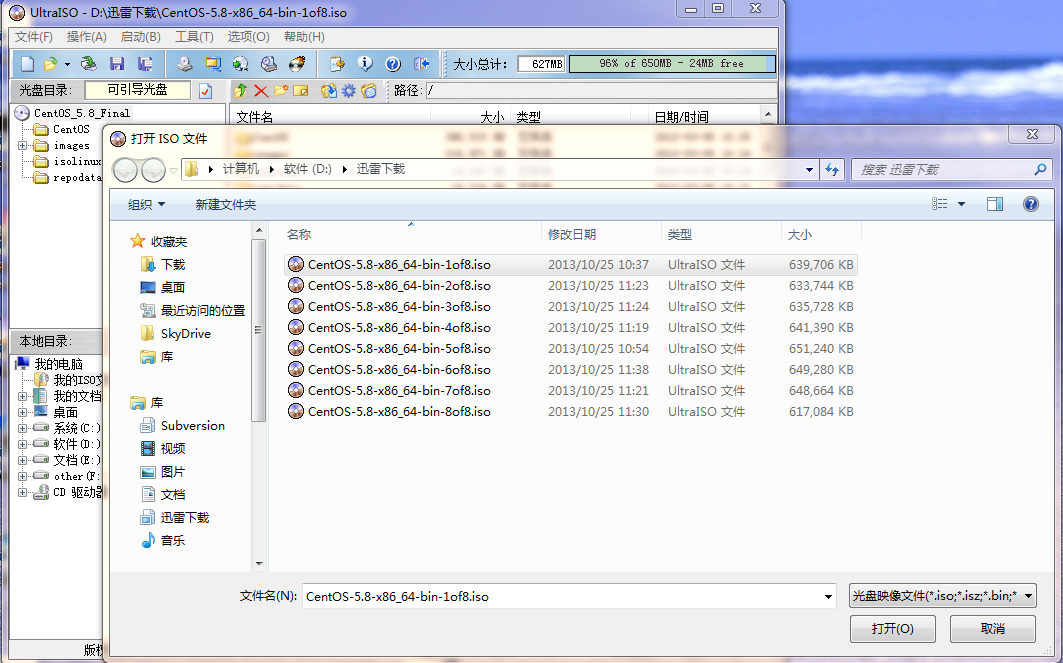This screenshot has width=1063, height=663.
Task: Click the Compress ISO icon in UltraISO
Action: tap(213, 64)
